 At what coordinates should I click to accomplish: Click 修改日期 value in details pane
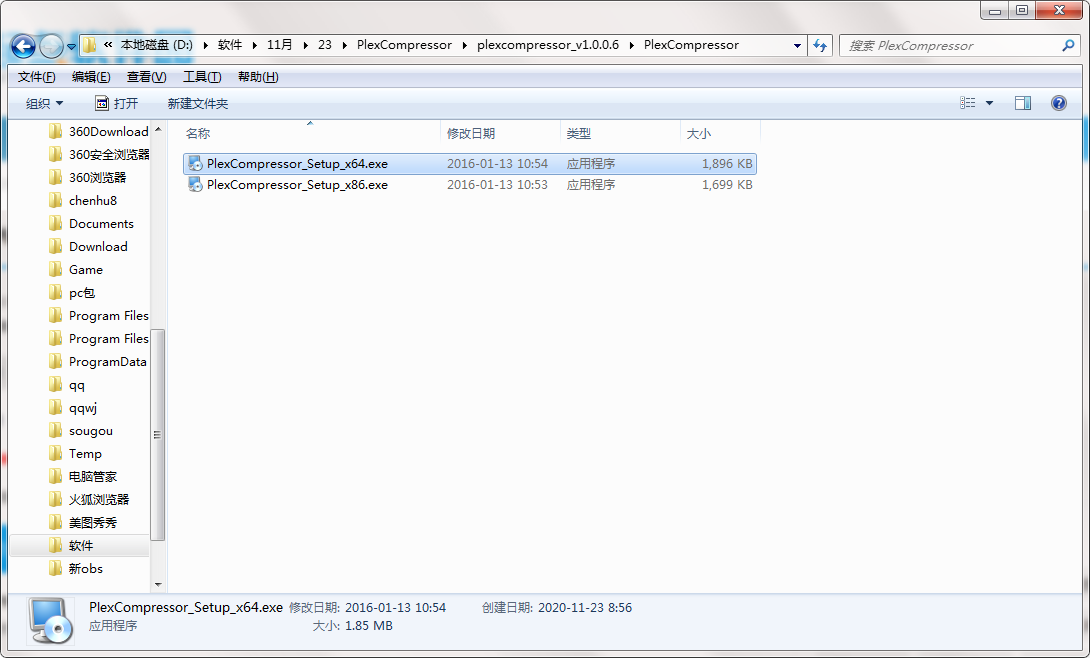click(x=395, y=607)
